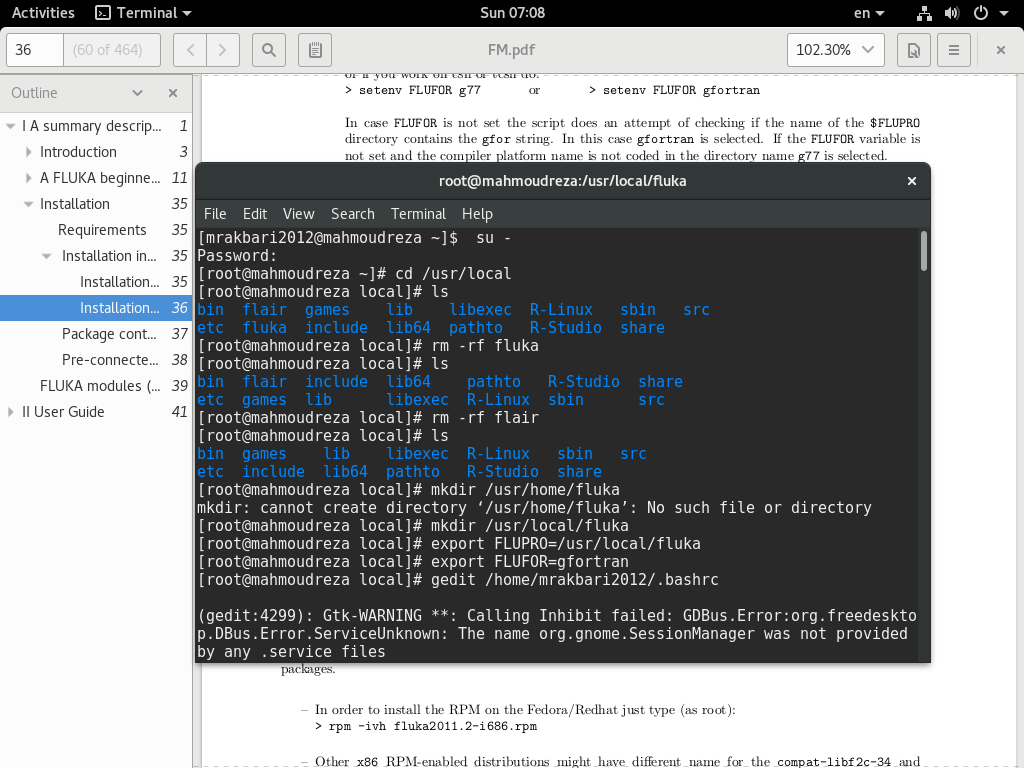Close the Outline sidebar
Screen dimensions: 1024x768
pyautogui.click(x=173, y=93)
